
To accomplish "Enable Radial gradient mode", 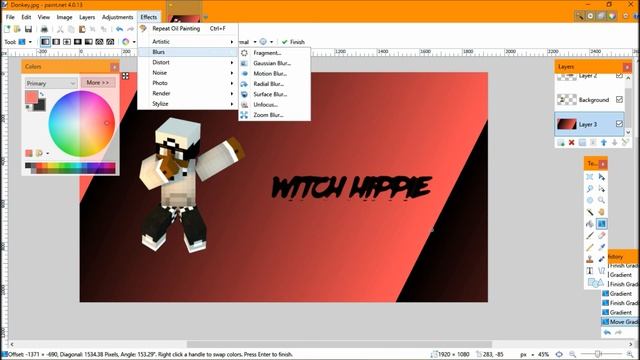I will pyautogui.click(x=78, y=42).
